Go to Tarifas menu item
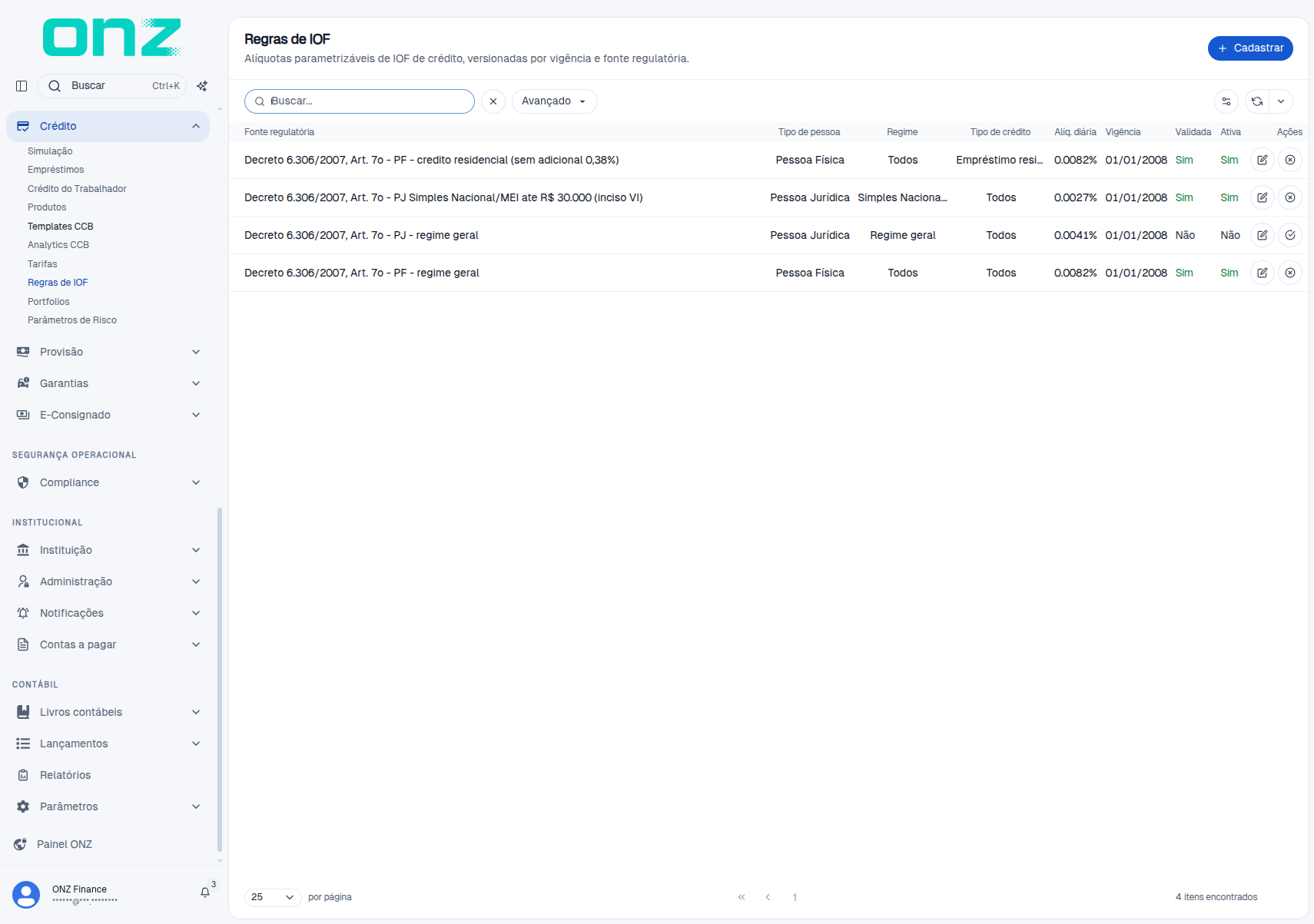 click(42, 264)
